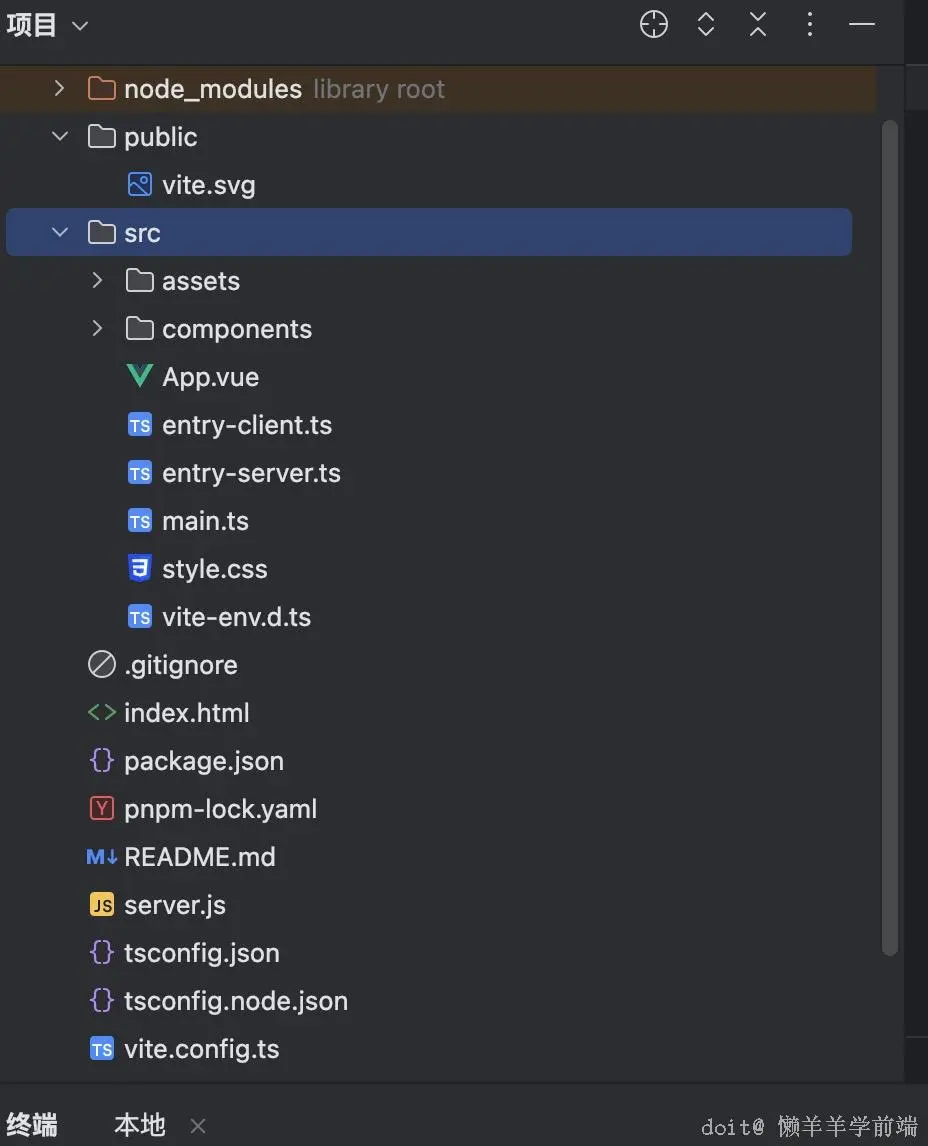Click the Vue icon next to App.vue
The height and width of the screenshot is (1146, 928).
(x=140, y=377)
